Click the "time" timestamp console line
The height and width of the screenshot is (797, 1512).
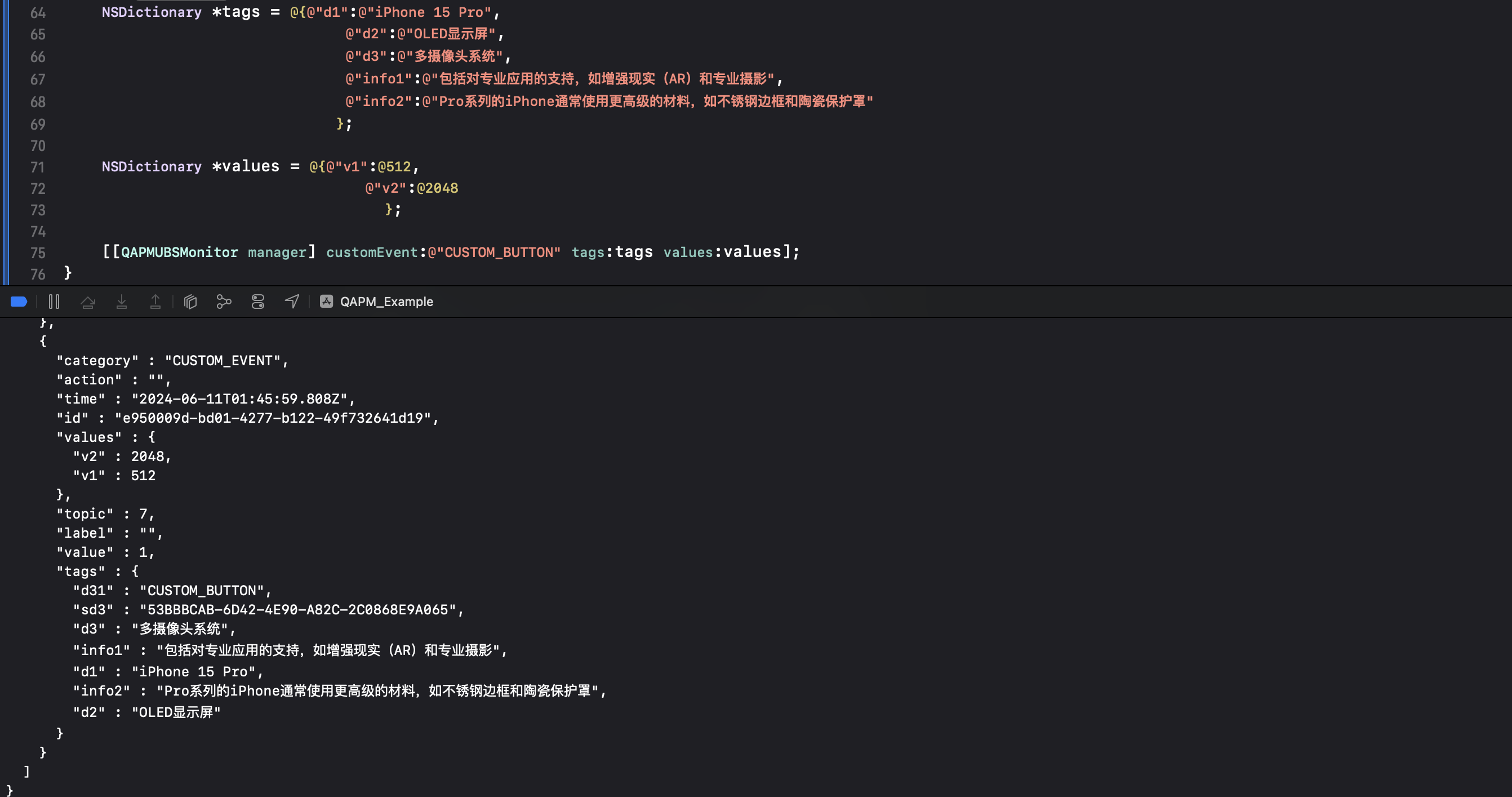point(206,400)
